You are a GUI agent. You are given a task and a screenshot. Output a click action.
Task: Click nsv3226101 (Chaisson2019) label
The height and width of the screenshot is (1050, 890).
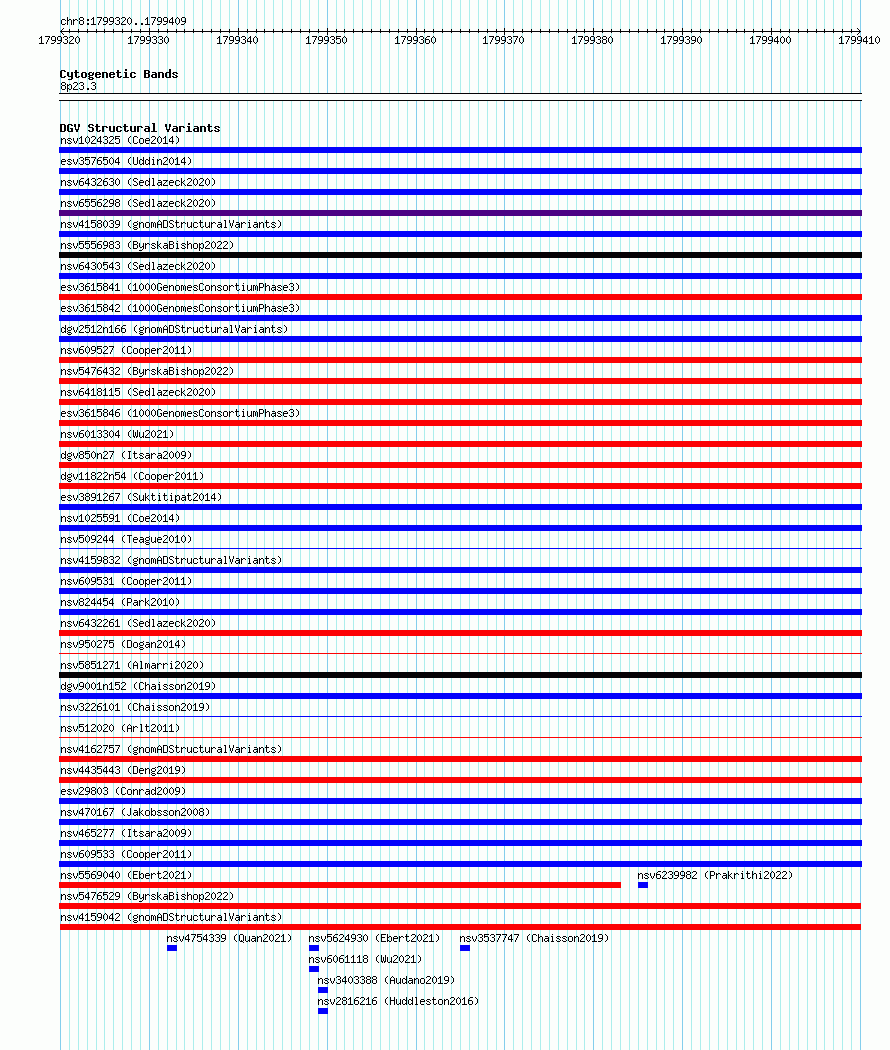135,707
